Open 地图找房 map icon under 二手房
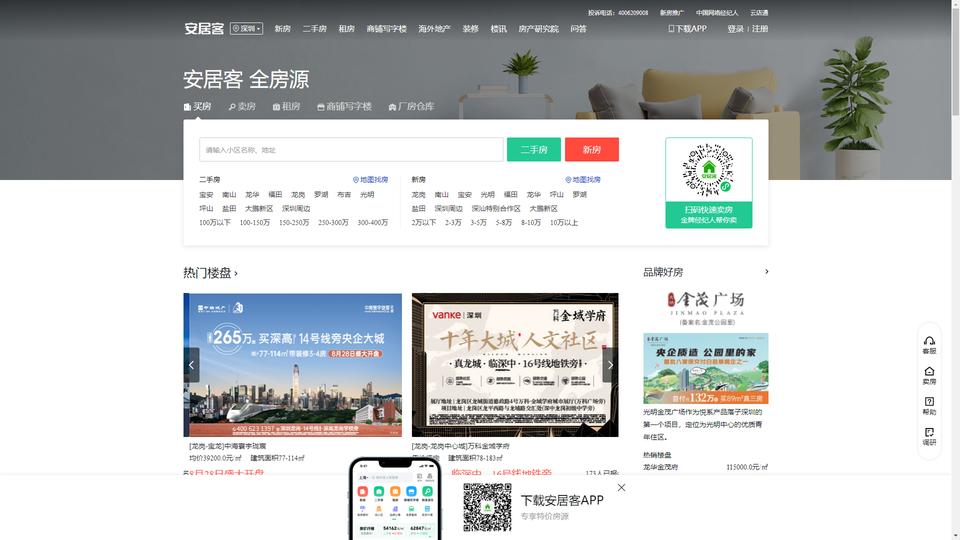 [370, 180]
